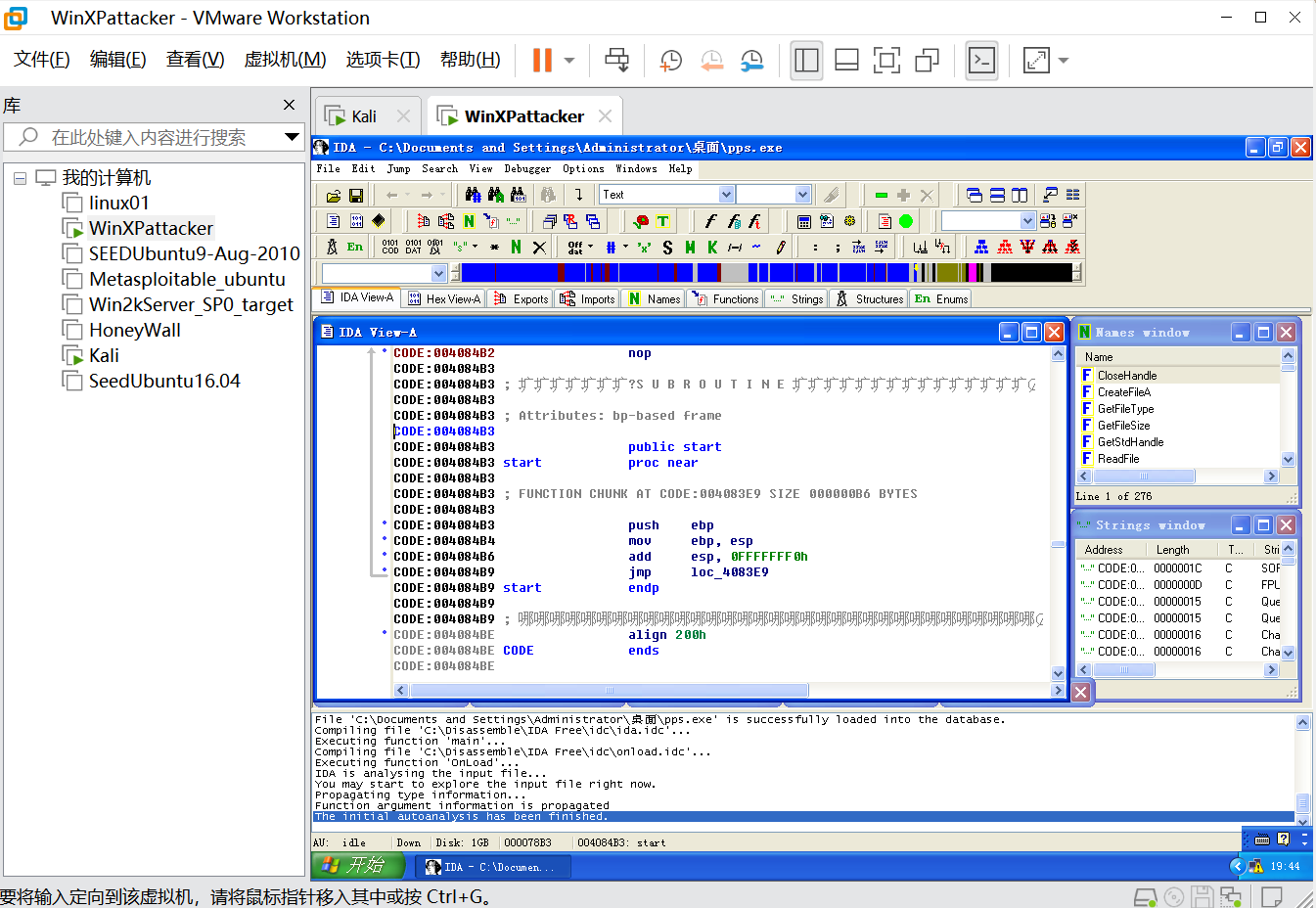Click the binoculars binary search icon

coord(518,195)
